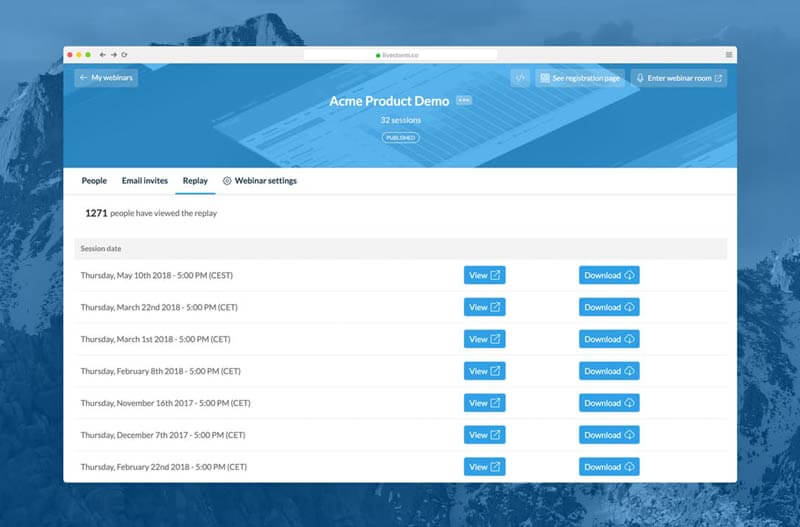The width and height of the screenshot is (800, 527).
Task: Download the May 10th 2018 session
Action: [608, 276]
